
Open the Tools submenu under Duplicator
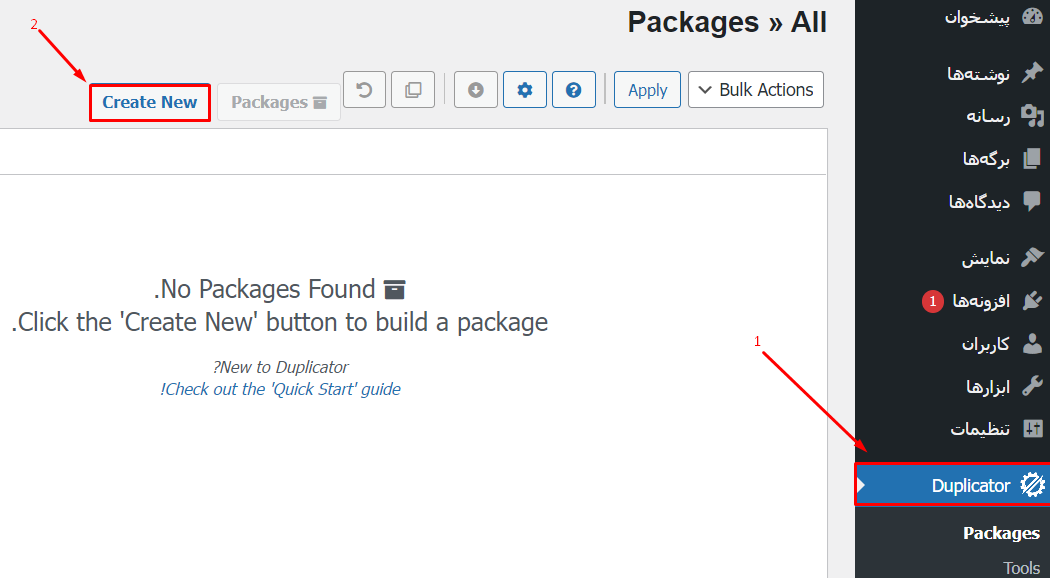point(1021,568)
